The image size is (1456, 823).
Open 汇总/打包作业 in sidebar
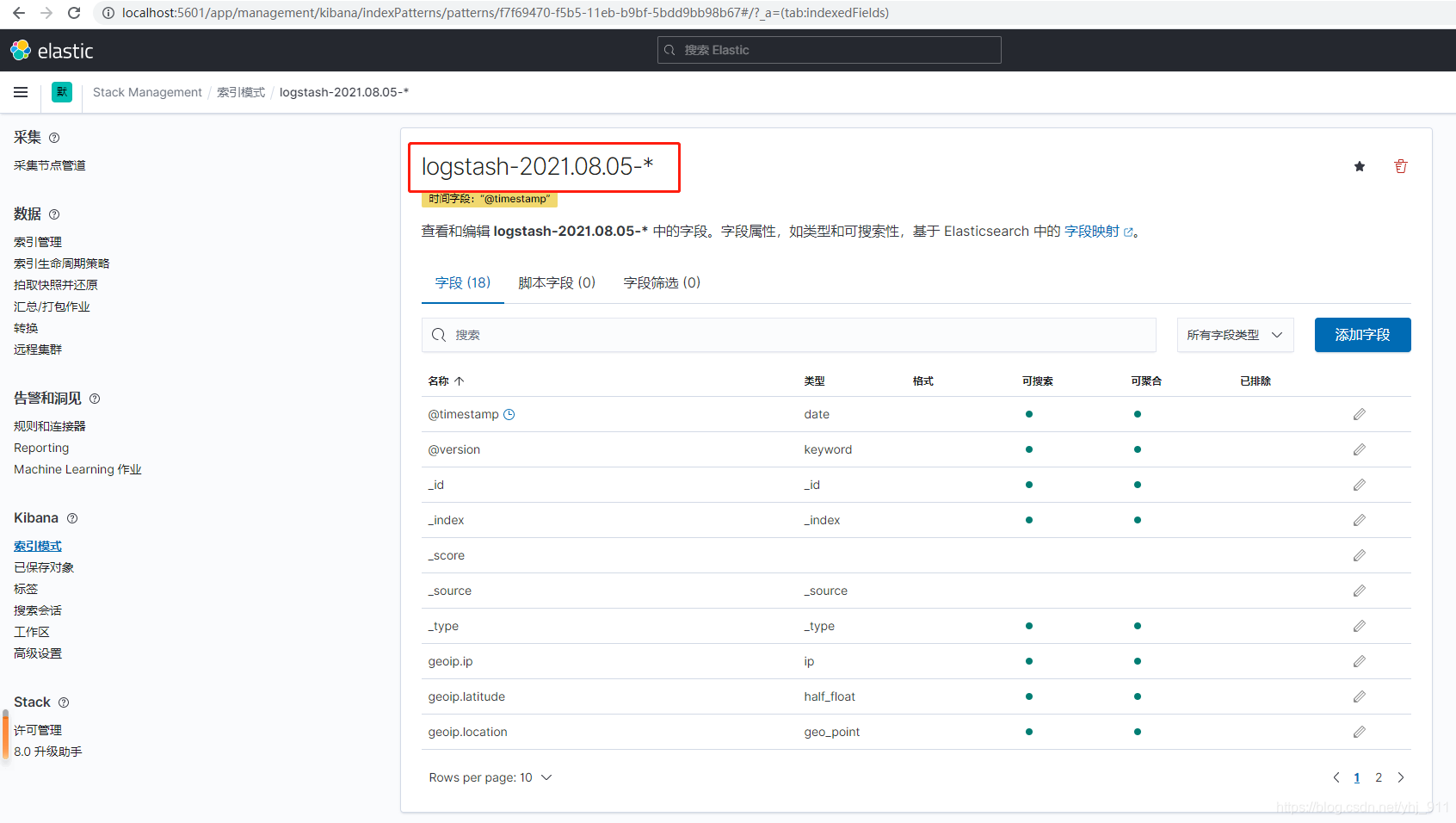(52, 306)
